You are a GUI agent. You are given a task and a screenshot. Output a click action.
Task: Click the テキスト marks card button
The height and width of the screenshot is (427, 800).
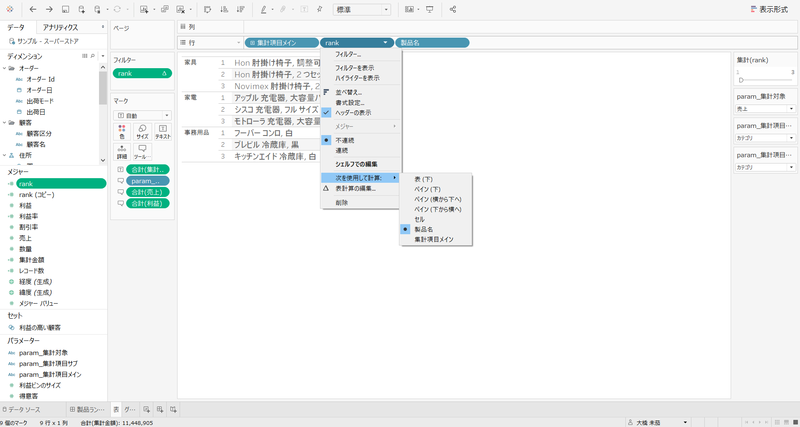point(163,132)
